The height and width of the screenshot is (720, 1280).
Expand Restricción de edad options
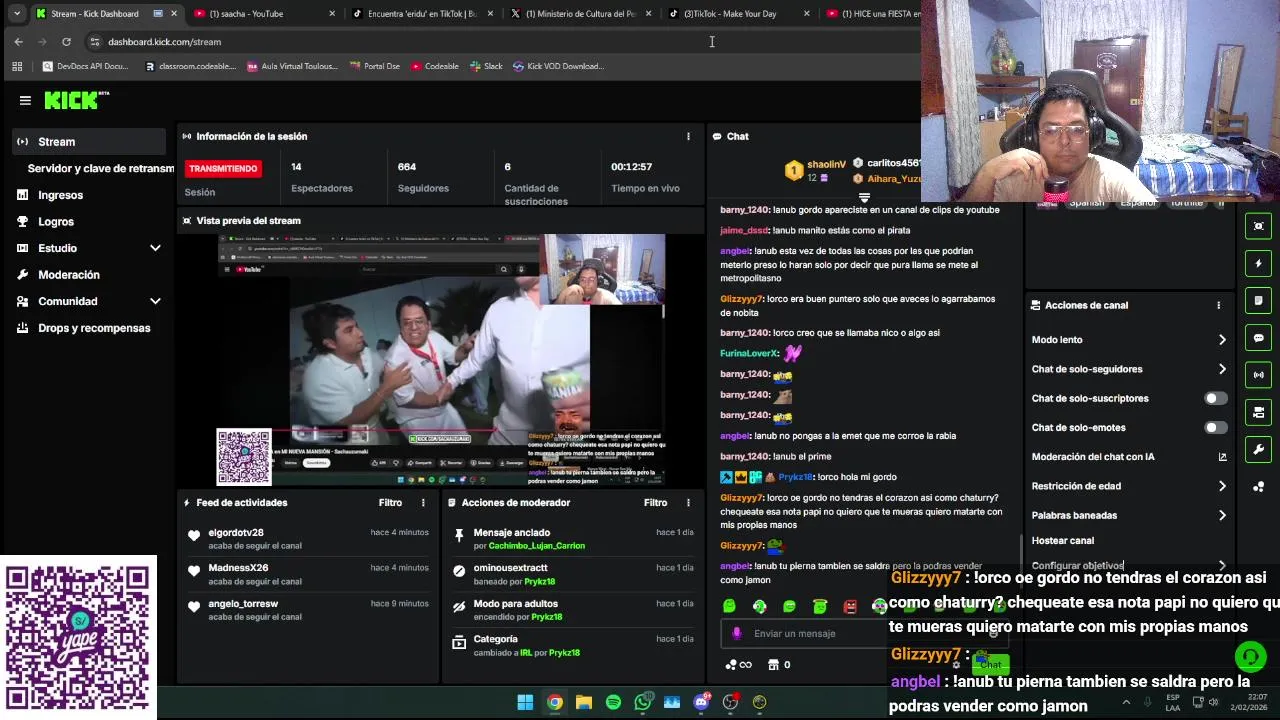coord(1222,486)
